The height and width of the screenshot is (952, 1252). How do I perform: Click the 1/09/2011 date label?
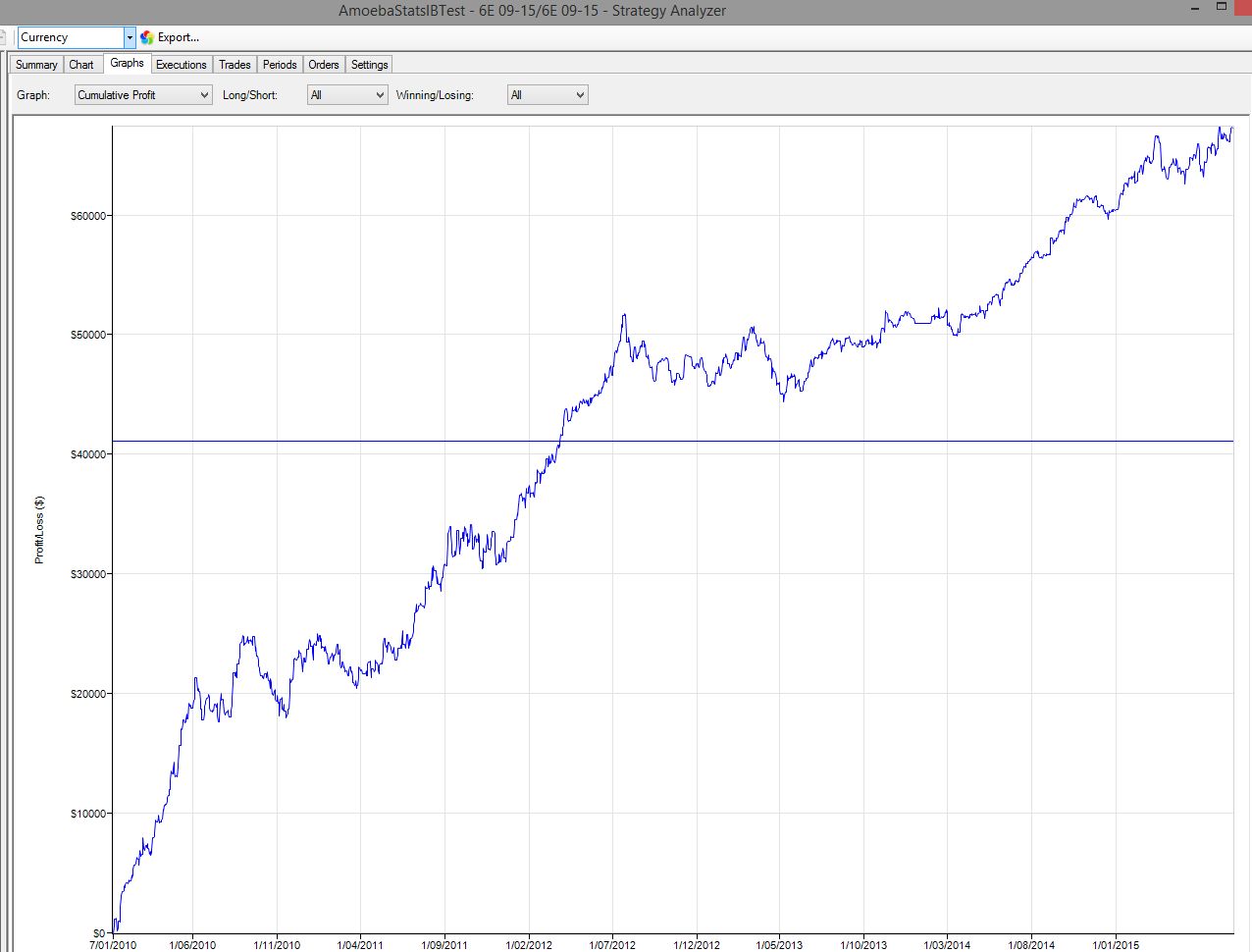[x=444, y=945]
